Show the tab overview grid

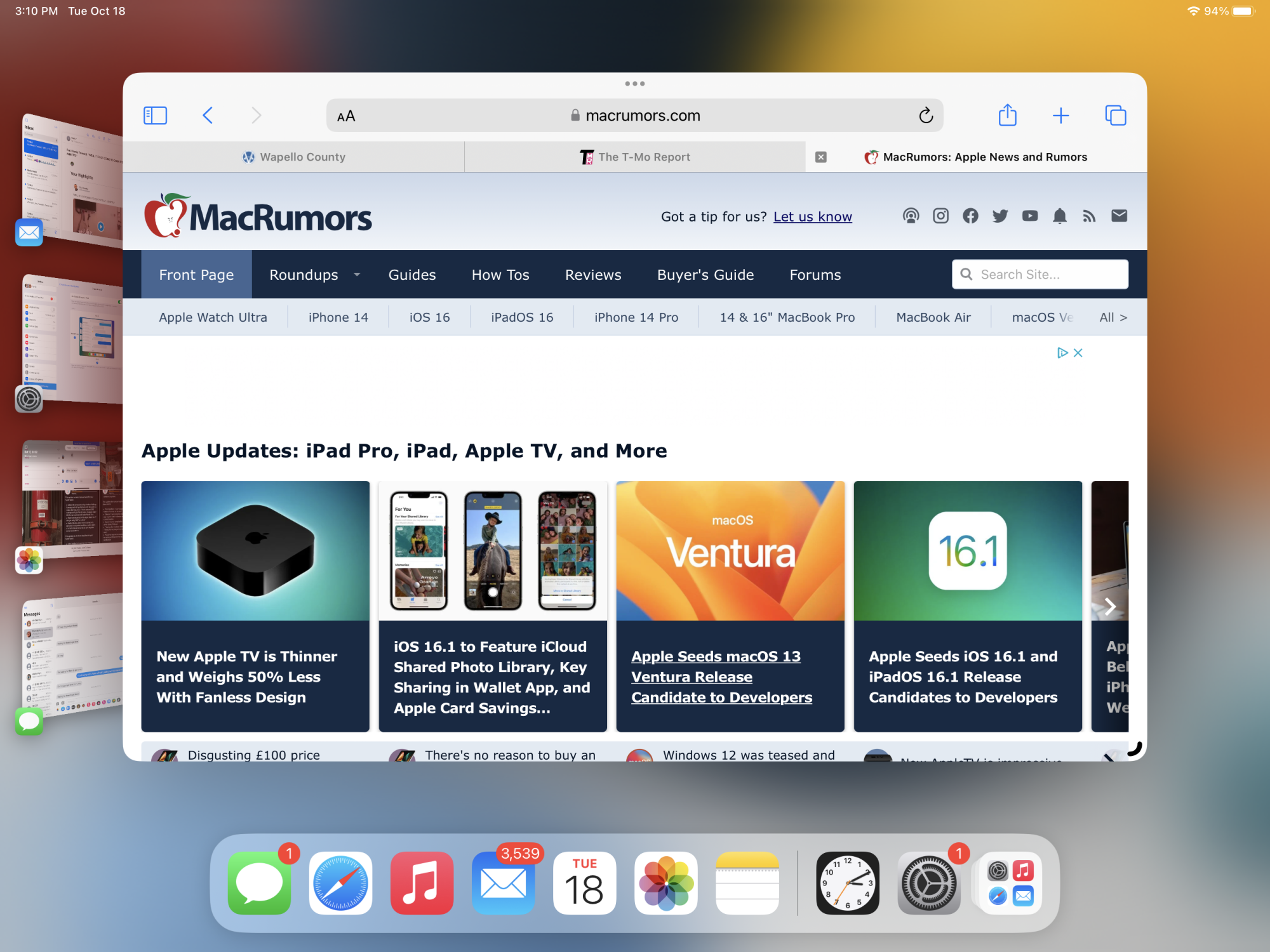pos(1116,116)
